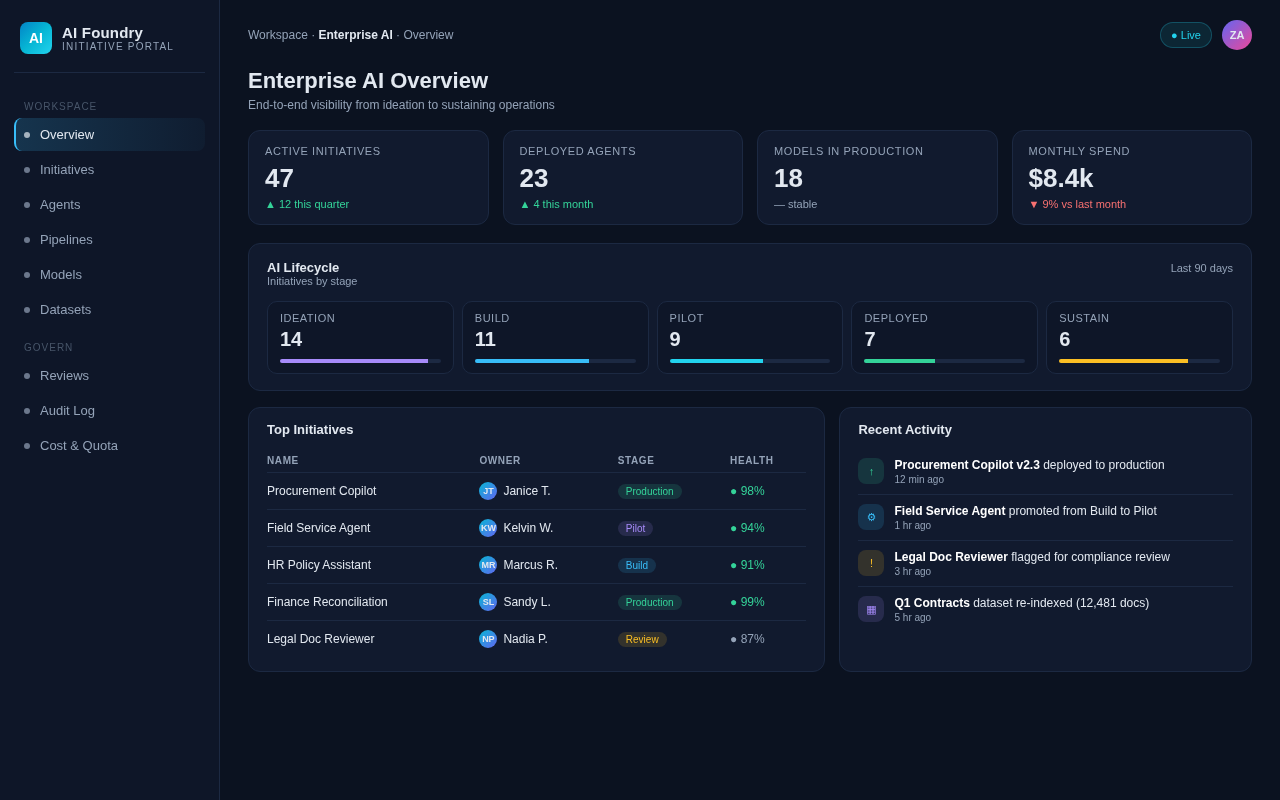This screenshot has height=800, width=1280.
Task: Click the Last 90 days range label
Action: coord(1202,268)
